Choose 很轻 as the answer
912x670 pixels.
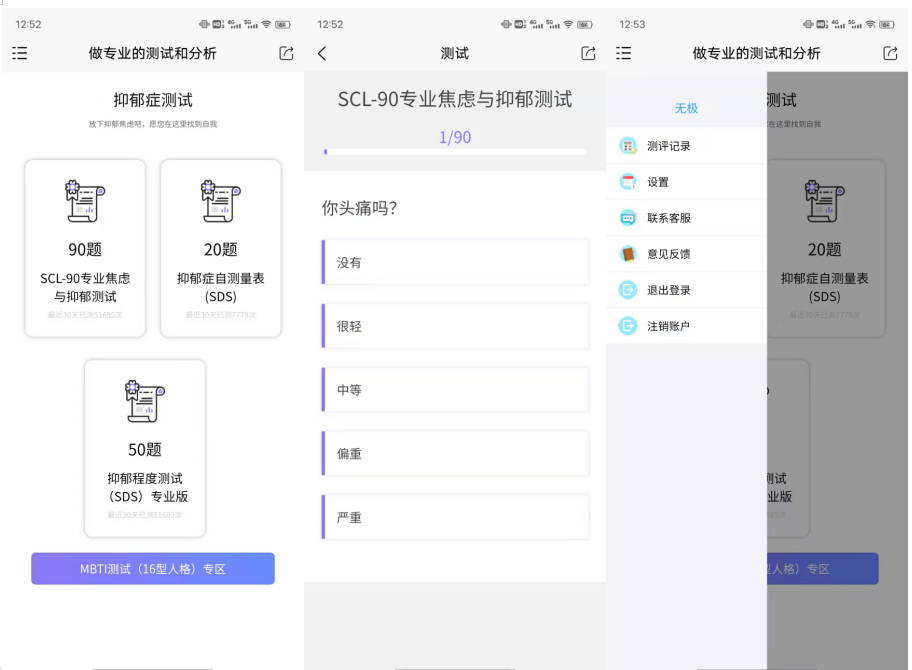[455, 326]
